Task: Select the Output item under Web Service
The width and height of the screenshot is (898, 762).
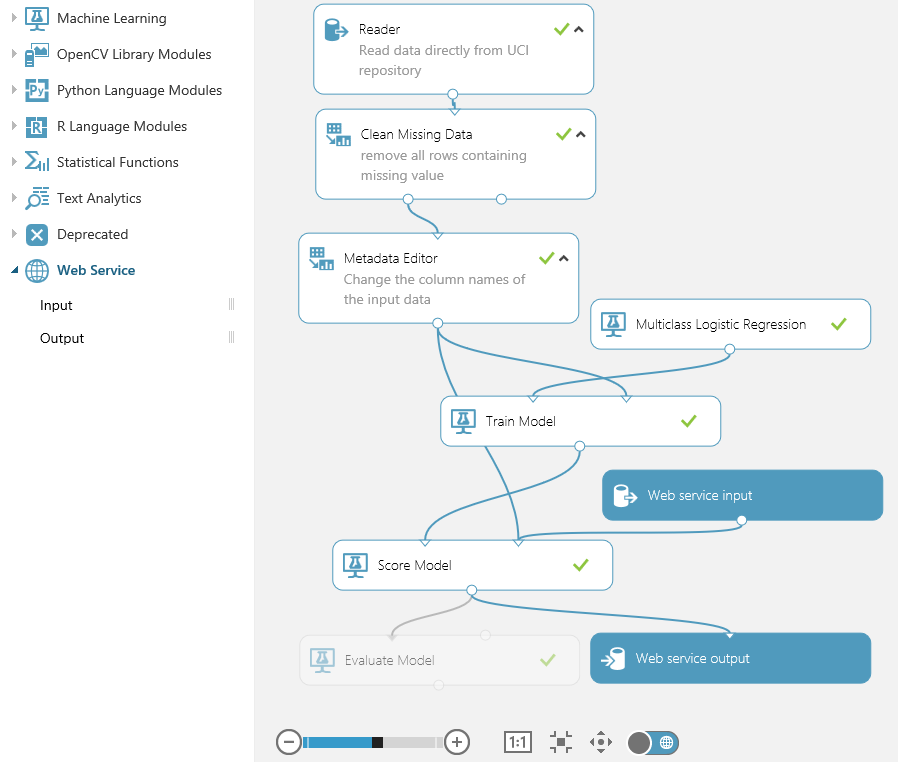Action: [x=62, y=338]
